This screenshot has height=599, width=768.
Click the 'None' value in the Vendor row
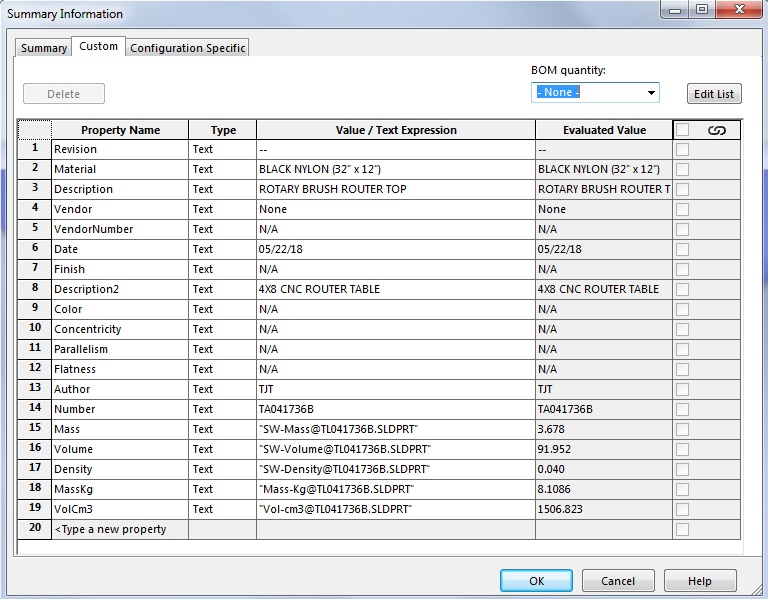396,210
